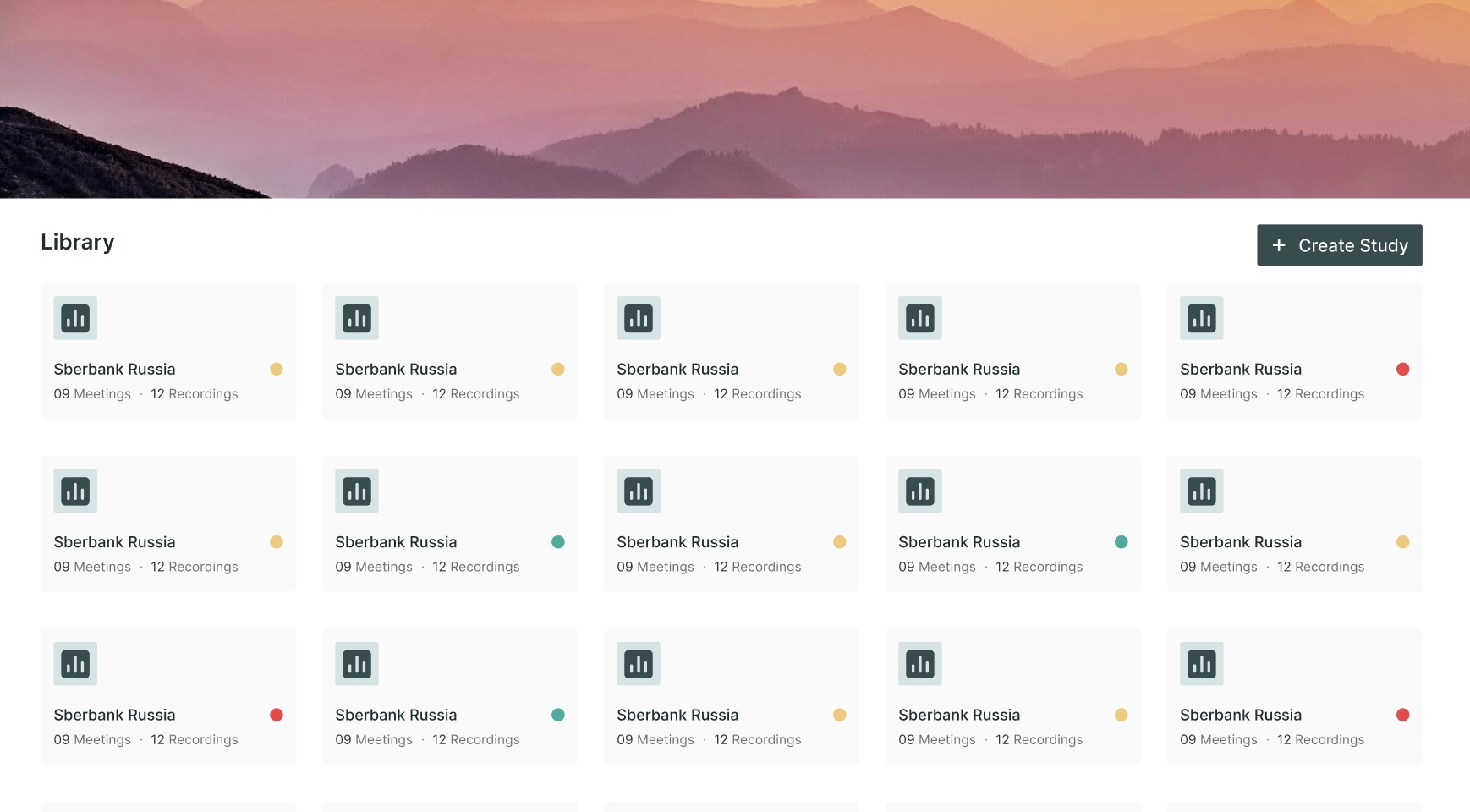
Task: Click chart icon of second row's middle card
Action: pyautogui.click(x=638, y=491)
